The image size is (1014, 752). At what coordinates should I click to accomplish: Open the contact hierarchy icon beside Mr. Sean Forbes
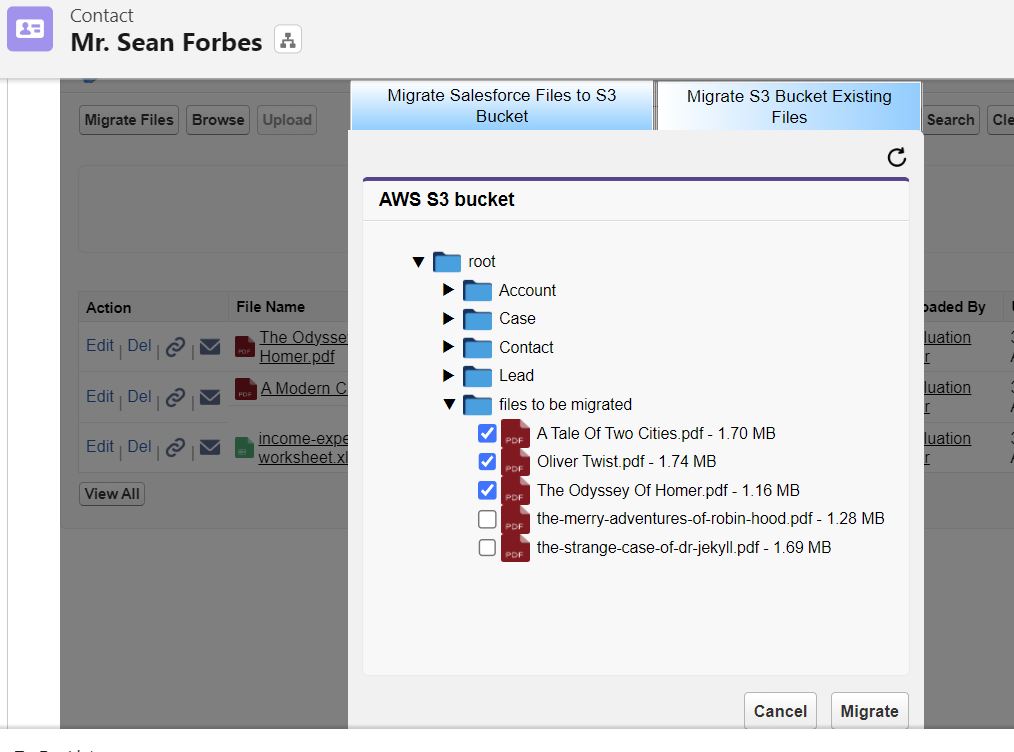288,40
